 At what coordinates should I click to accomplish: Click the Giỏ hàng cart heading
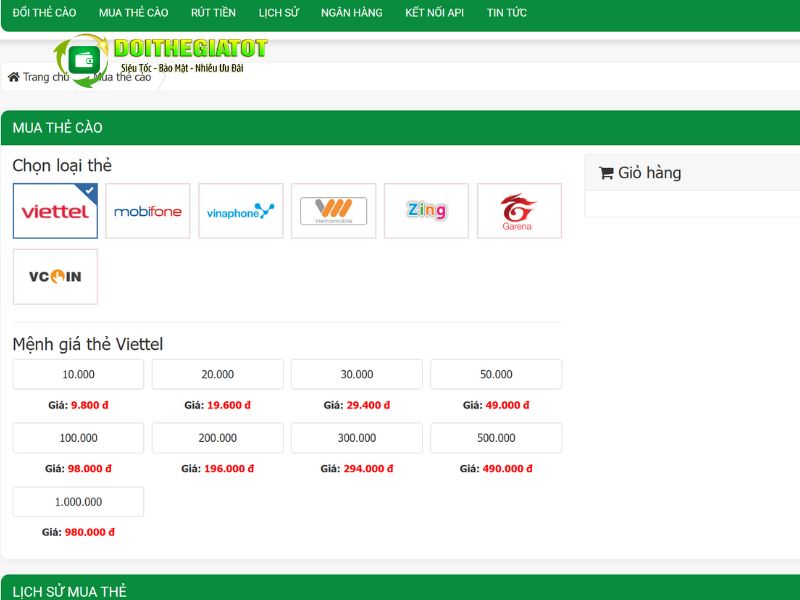(x=649, y=173)
